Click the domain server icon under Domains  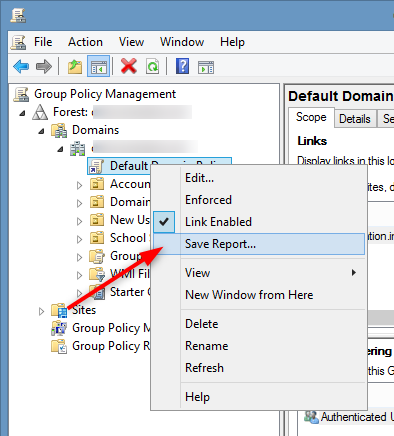[77, 148]
